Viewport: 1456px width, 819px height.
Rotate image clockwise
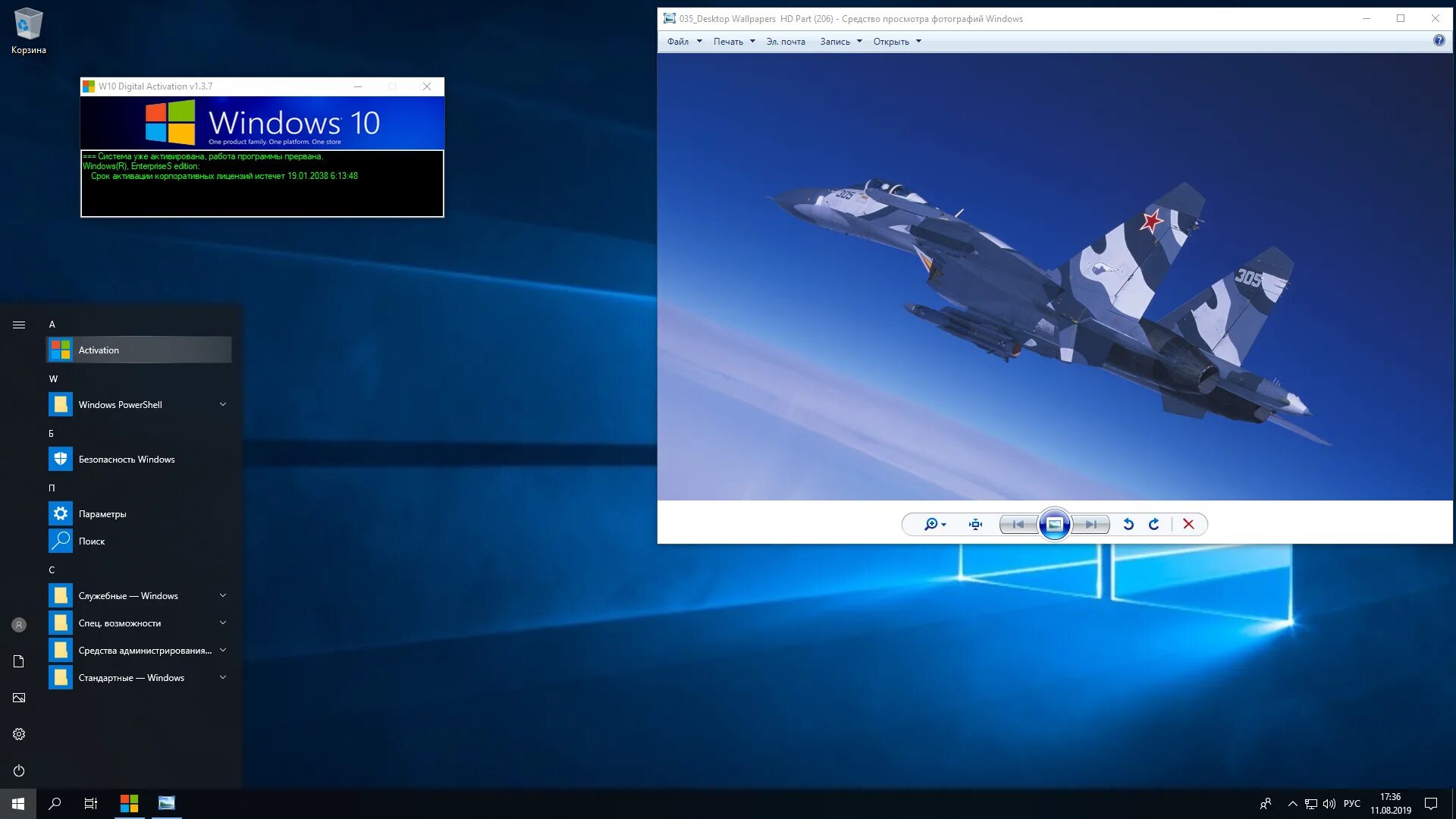[1154, 524]
